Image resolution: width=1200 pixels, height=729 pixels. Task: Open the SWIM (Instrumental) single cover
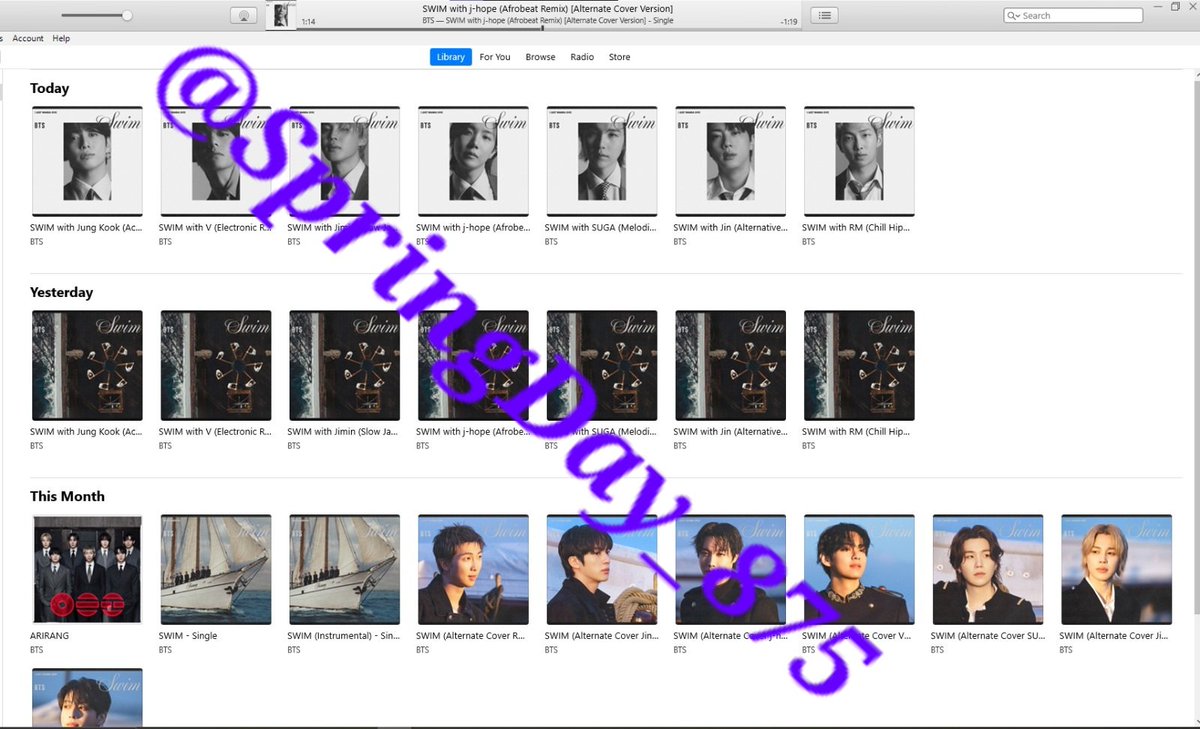tap(345, 569)
